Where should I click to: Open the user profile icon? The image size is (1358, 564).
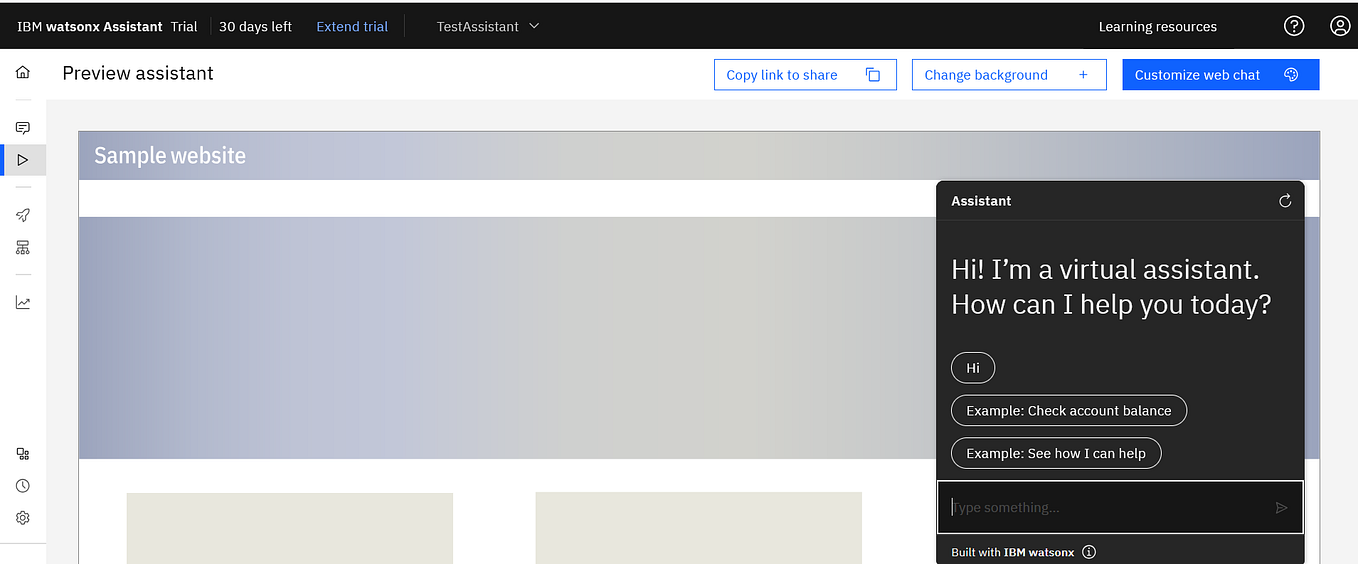[1340, 26]
